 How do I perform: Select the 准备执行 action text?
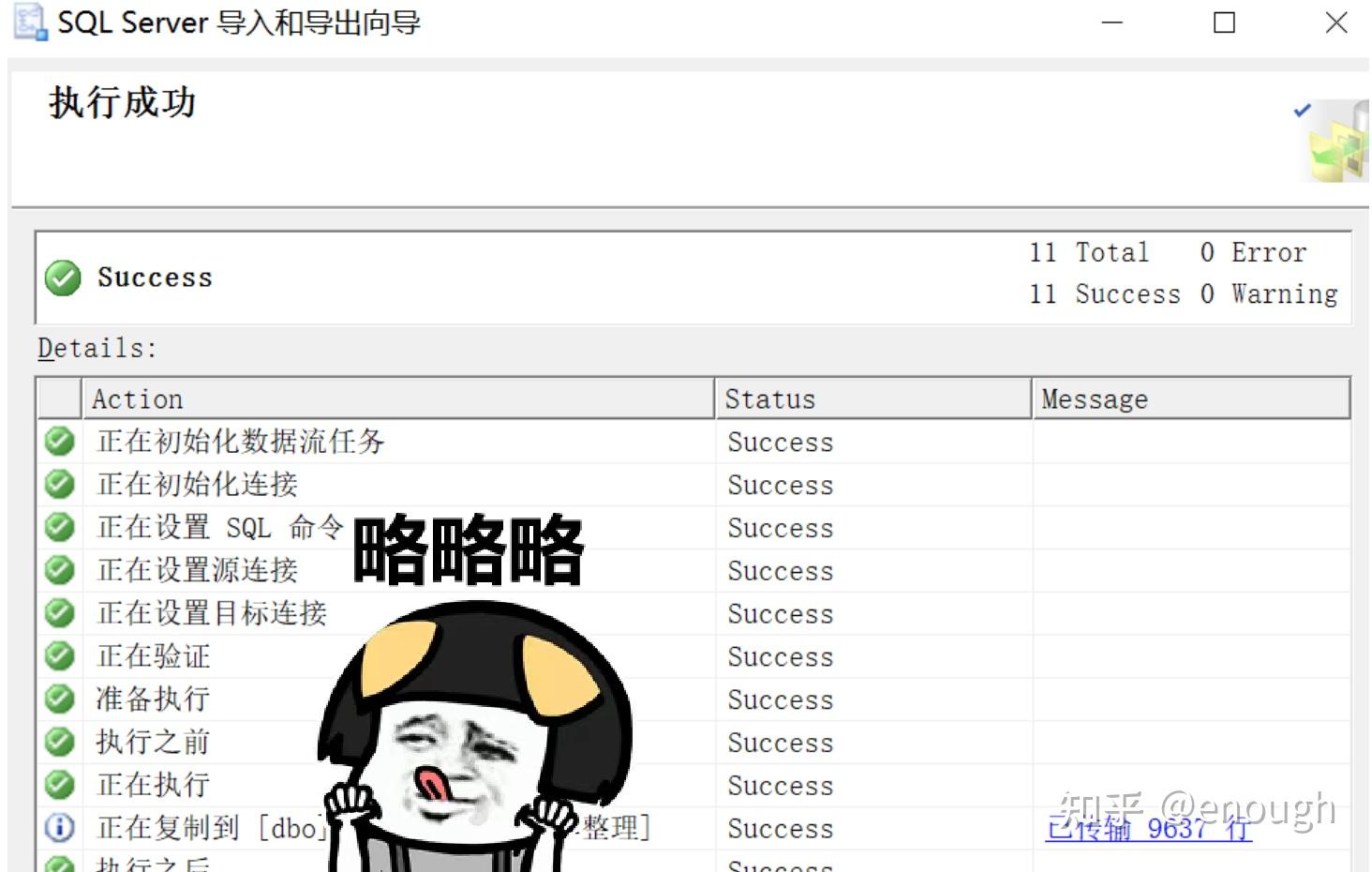[x=153, y=699]
